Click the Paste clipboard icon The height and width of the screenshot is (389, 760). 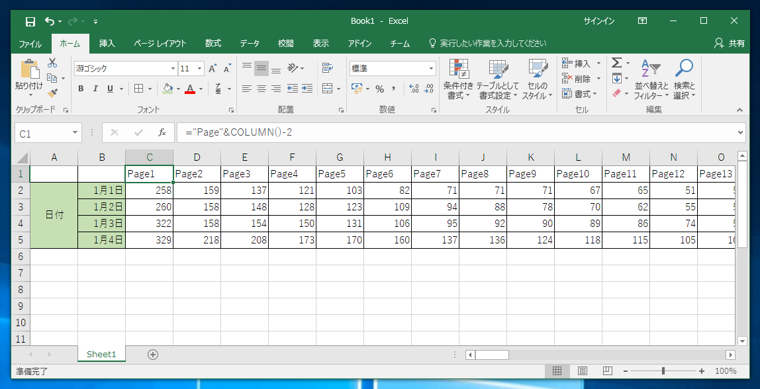(x=29, y=69)
